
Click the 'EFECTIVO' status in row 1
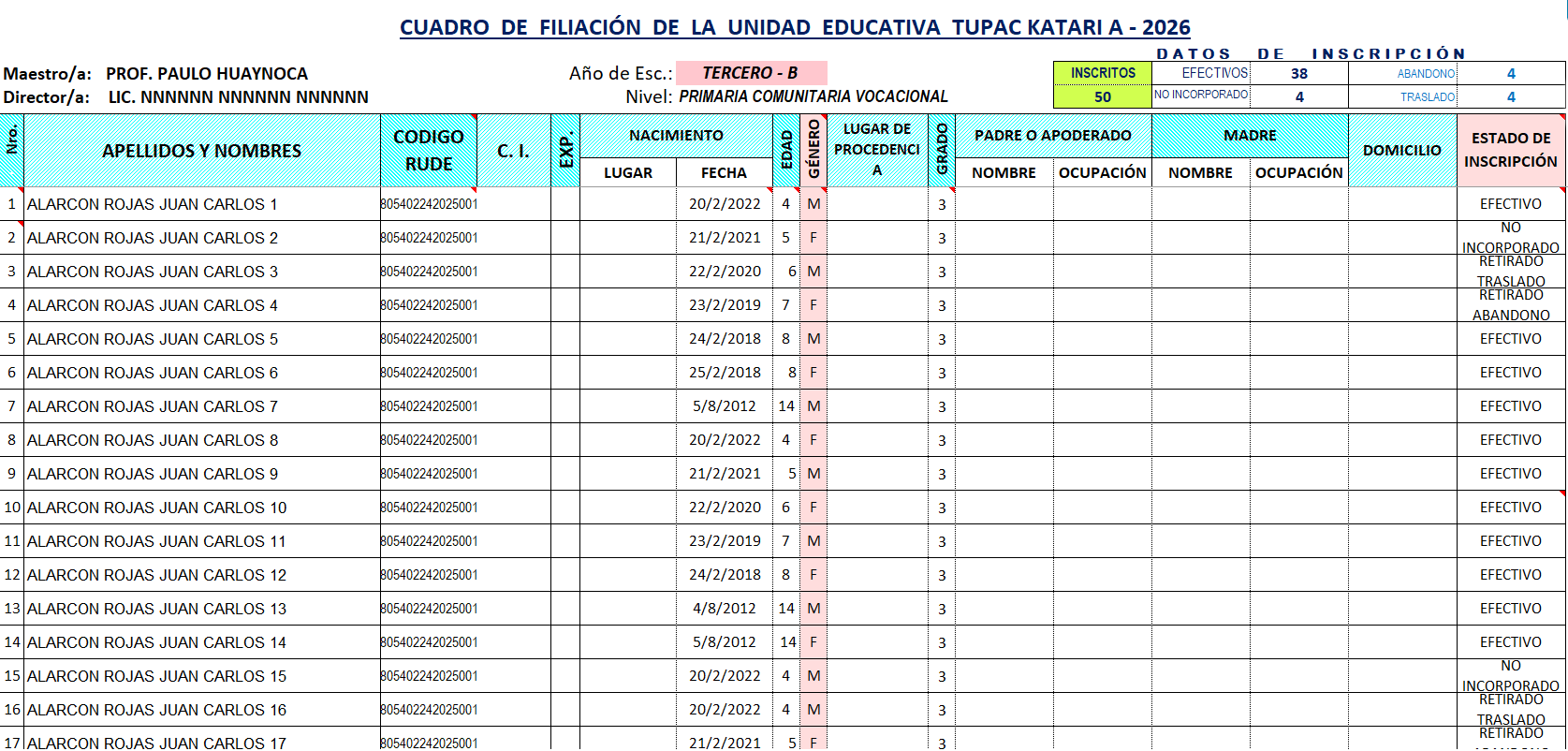click(1511, 204)
